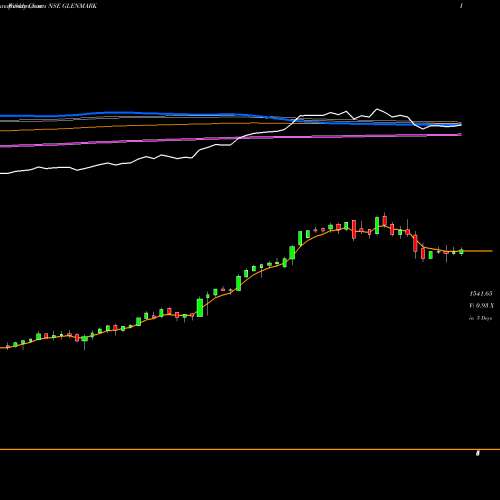The image size is (500, 500).
Task: Click the peak of the white indicator line
Action: 377,109
